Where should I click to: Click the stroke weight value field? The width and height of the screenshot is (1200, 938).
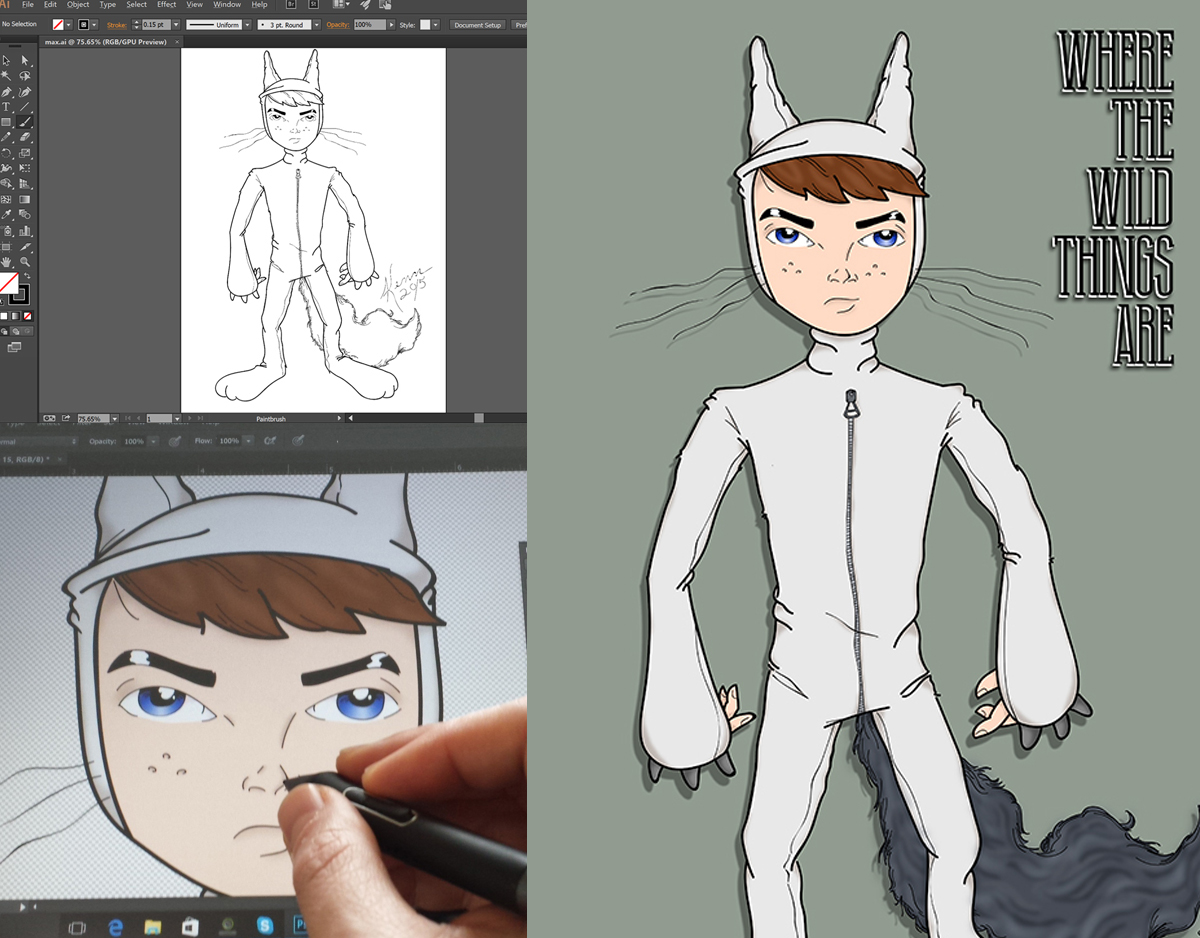[154, 24]
